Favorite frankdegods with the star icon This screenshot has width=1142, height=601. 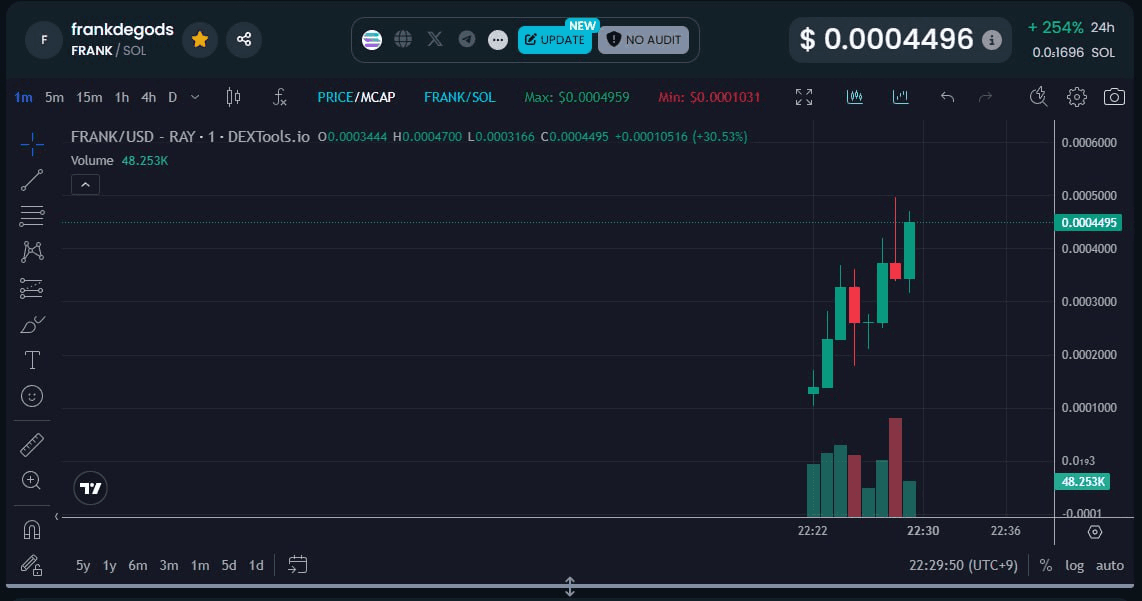(x=200, y=39)
